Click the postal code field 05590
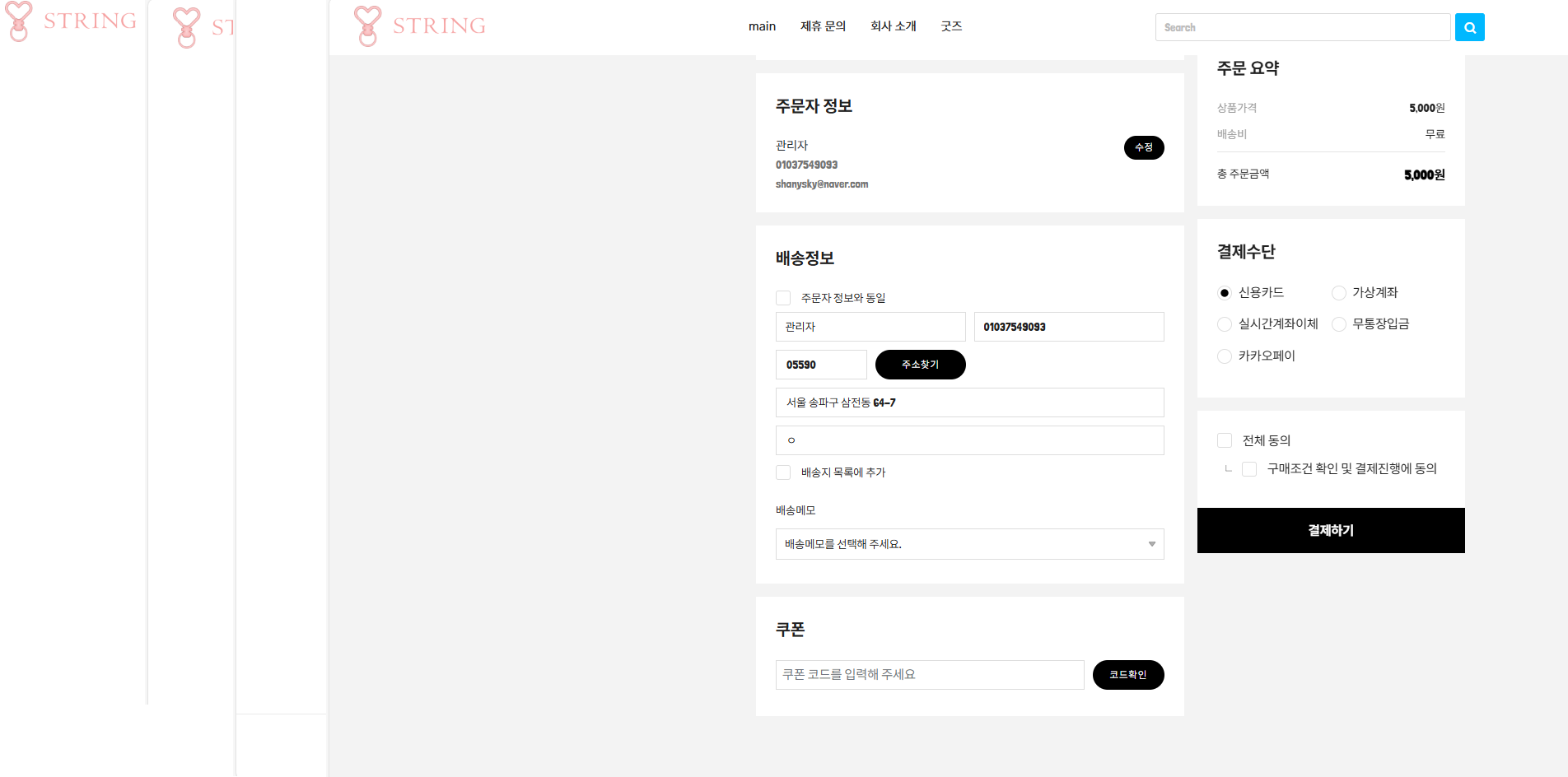This screenshot has height=777, width=1568. pos(821,365)
